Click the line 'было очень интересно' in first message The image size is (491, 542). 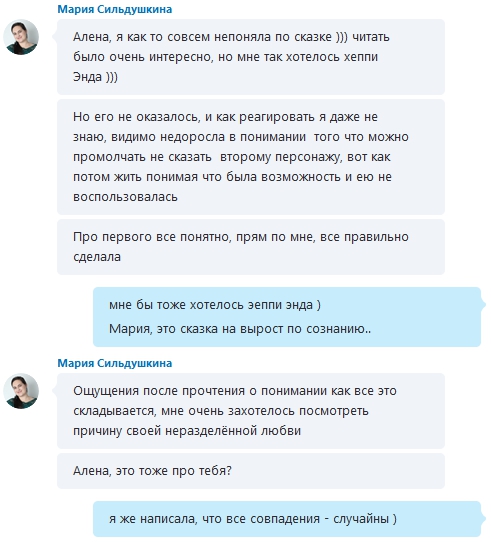[x=225, y=57]
